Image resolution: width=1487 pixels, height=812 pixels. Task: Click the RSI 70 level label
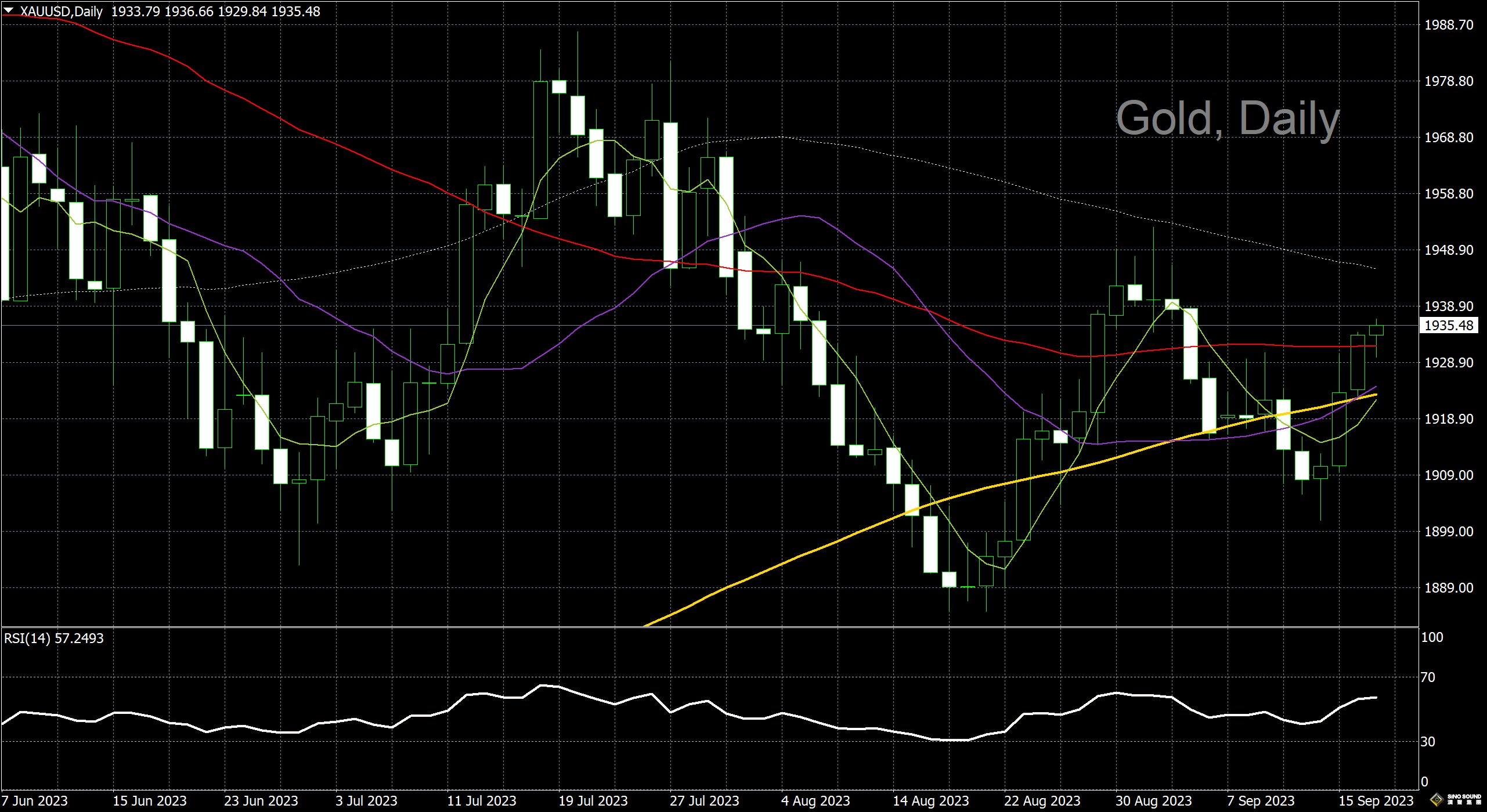1428,677
